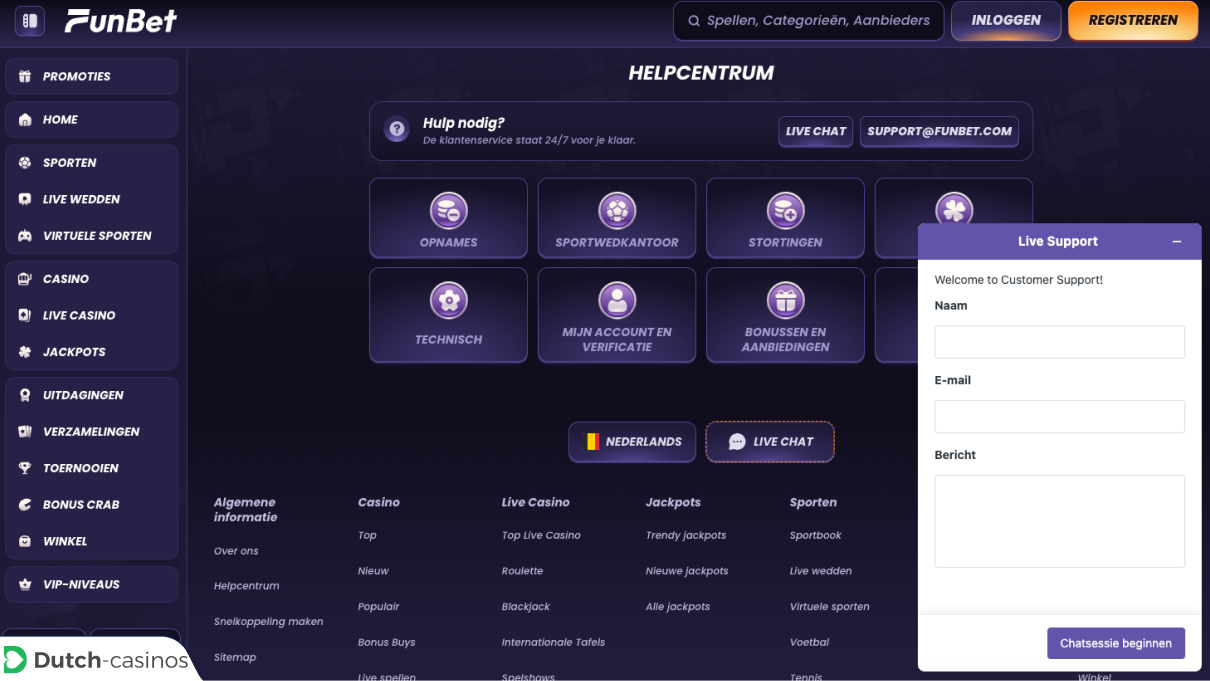The height and width of the screenshot is (681, 1210).
Task: Open Populair footer link
Action: tap(378, 607)
